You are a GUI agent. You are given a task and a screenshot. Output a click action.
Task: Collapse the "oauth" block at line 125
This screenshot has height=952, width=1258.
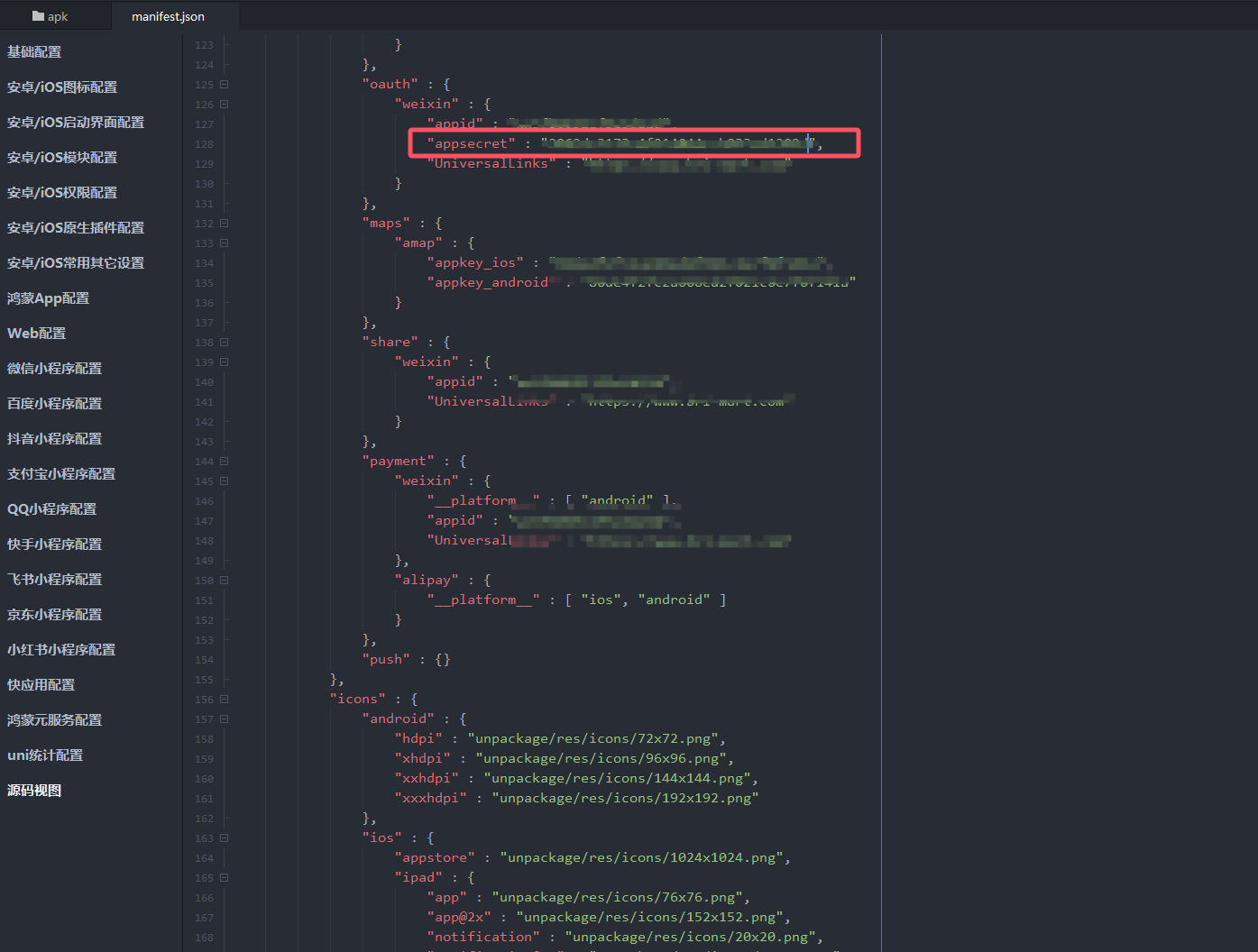(224, 85)
